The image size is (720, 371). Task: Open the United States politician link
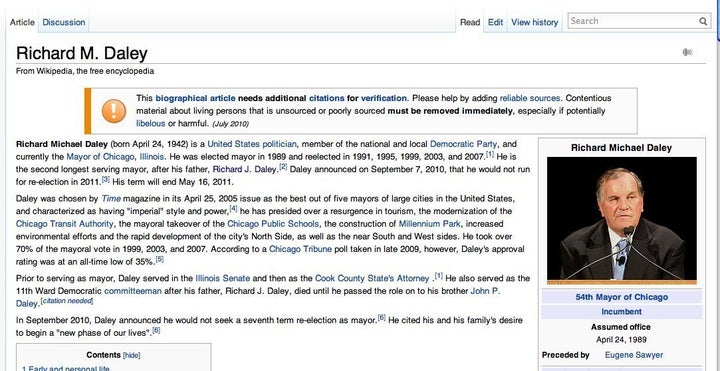[252, 144]
